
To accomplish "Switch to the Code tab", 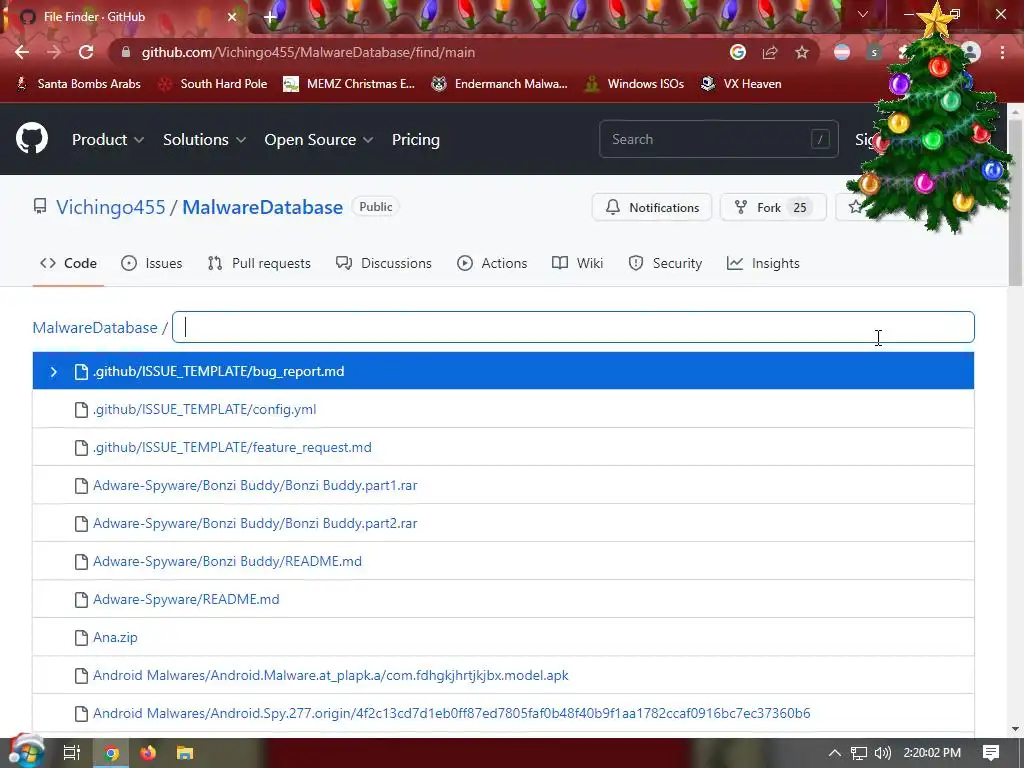I will click(69, 263).
